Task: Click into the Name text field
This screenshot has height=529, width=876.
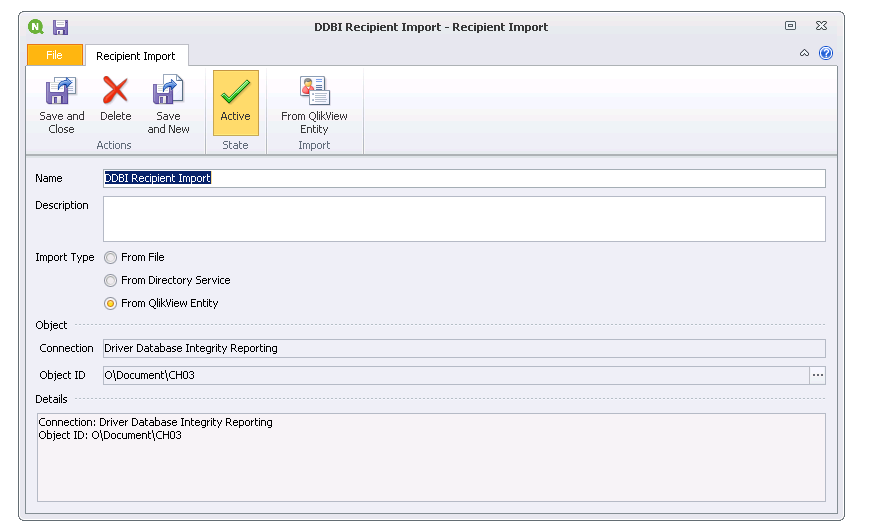Action: click(464, 178)
